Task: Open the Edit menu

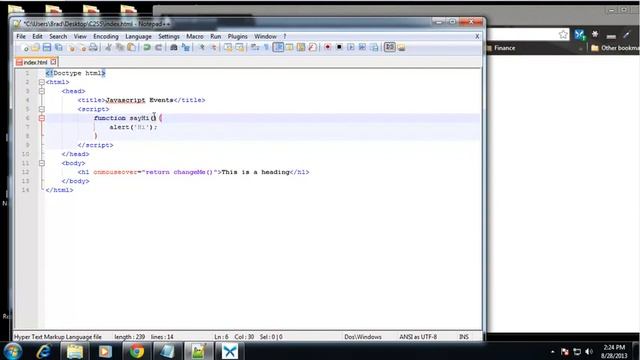Action: coord(37,36)
